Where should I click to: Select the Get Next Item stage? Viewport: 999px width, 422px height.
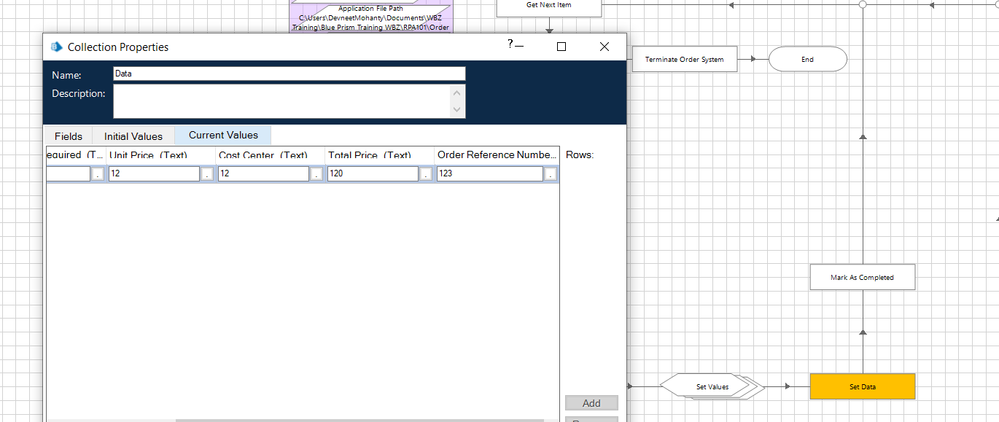coord(549,6)
